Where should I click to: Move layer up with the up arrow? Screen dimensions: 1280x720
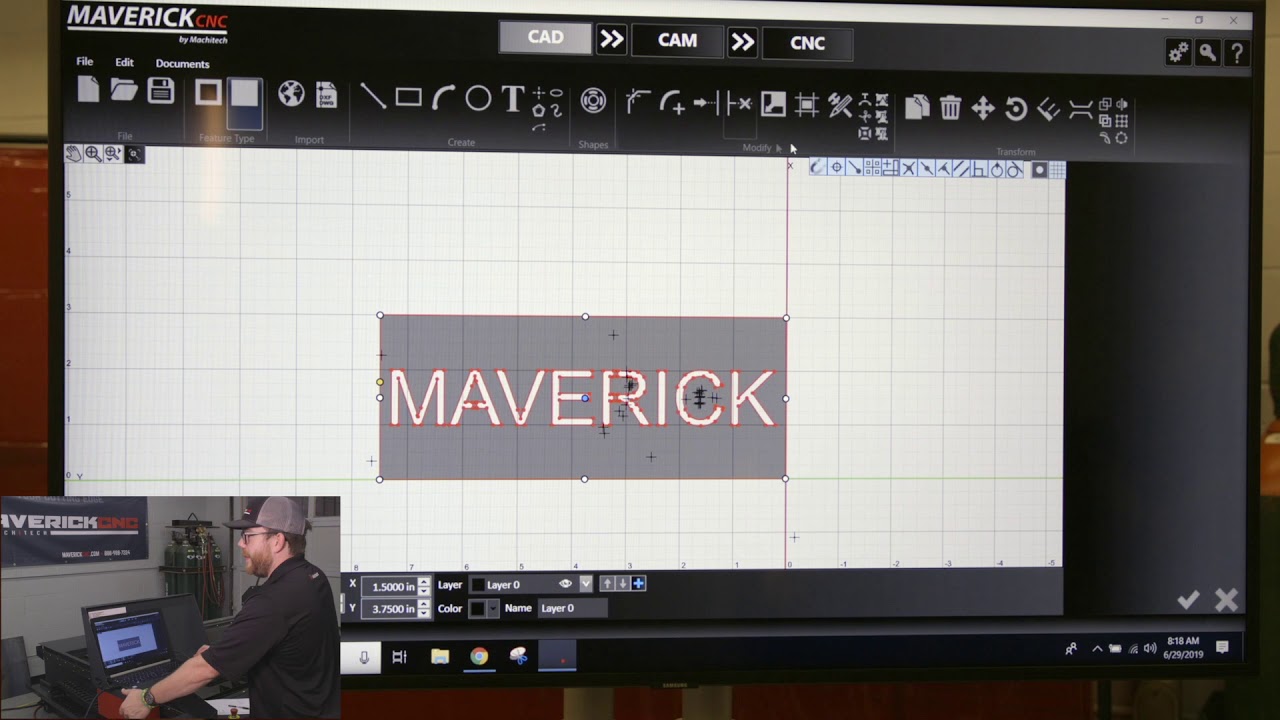tap(607, 584)
